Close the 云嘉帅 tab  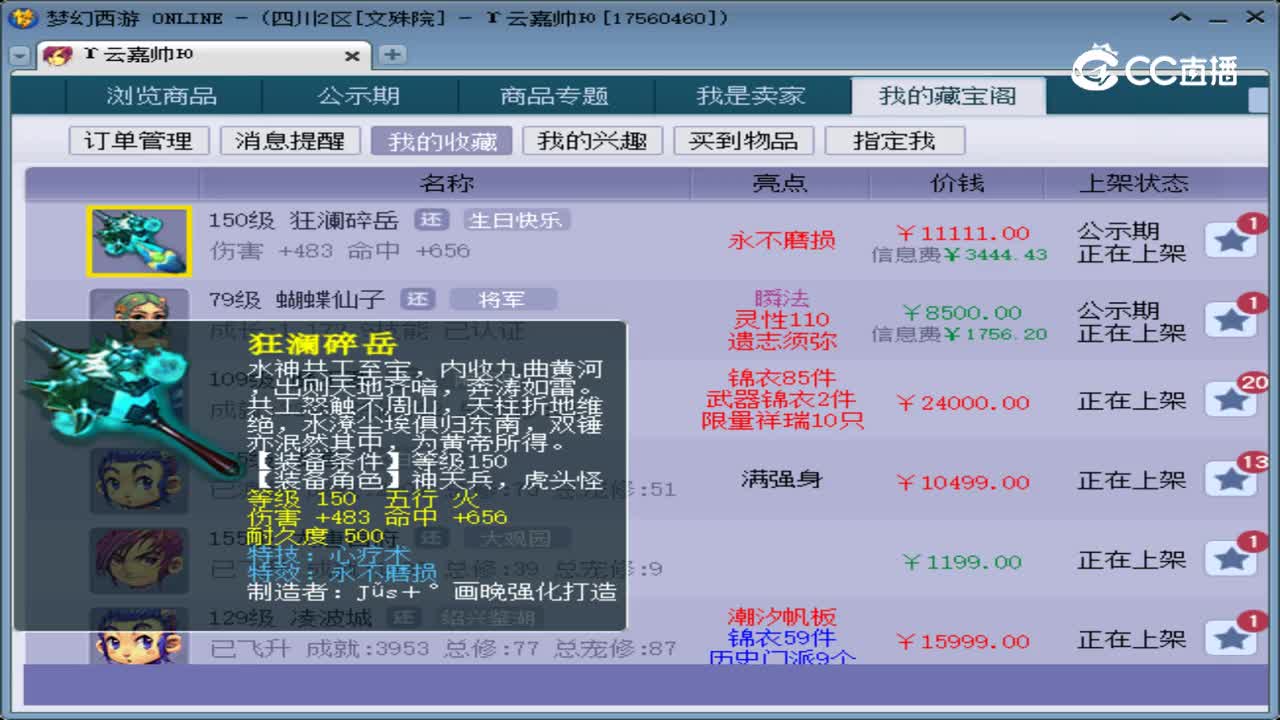click(352, 57)
